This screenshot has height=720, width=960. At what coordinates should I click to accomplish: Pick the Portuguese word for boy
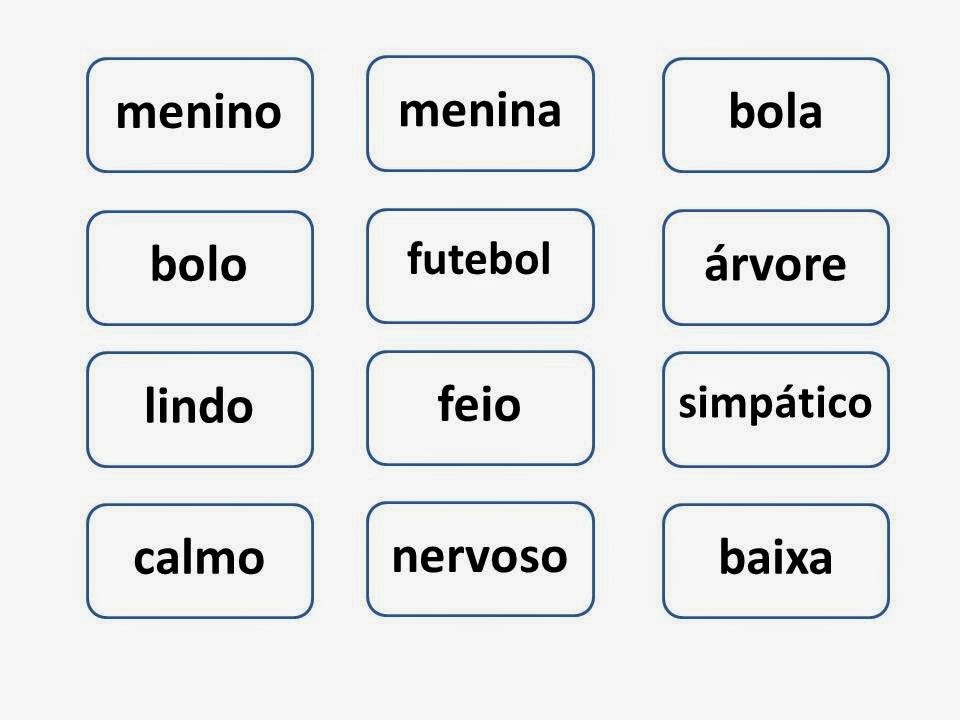pos(200,115)
